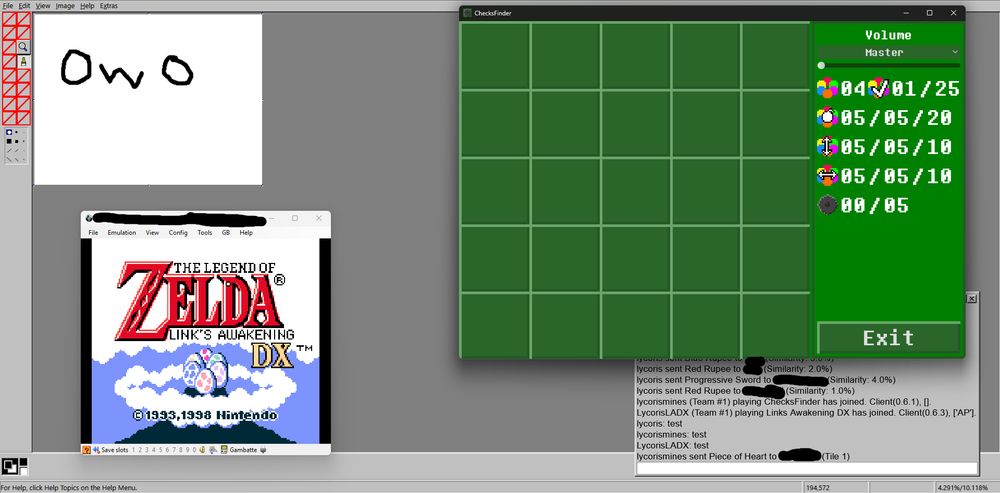Click the Save slots icon in emulator status bar
This screenshot has height=493, width=1000.
96,450
